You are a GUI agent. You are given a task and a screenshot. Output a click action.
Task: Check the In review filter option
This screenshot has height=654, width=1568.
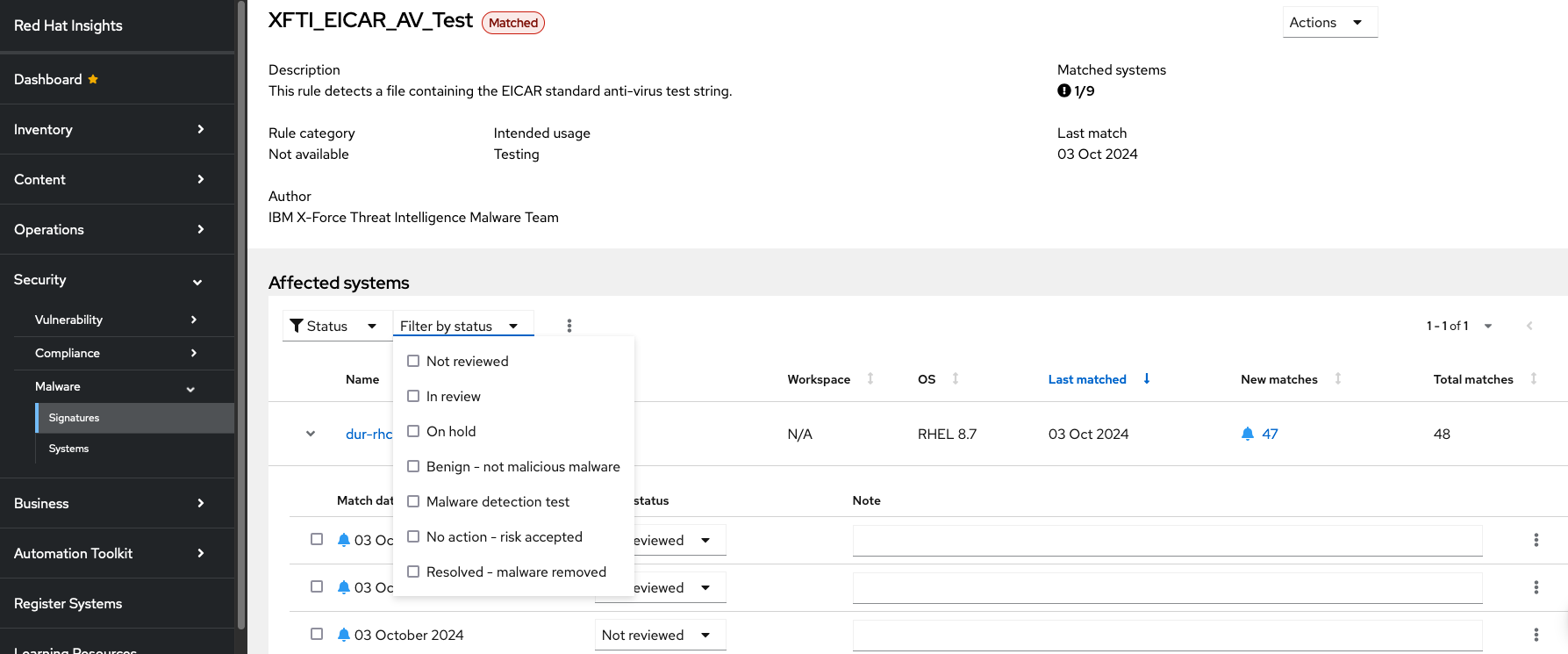(x=413, y=396)
